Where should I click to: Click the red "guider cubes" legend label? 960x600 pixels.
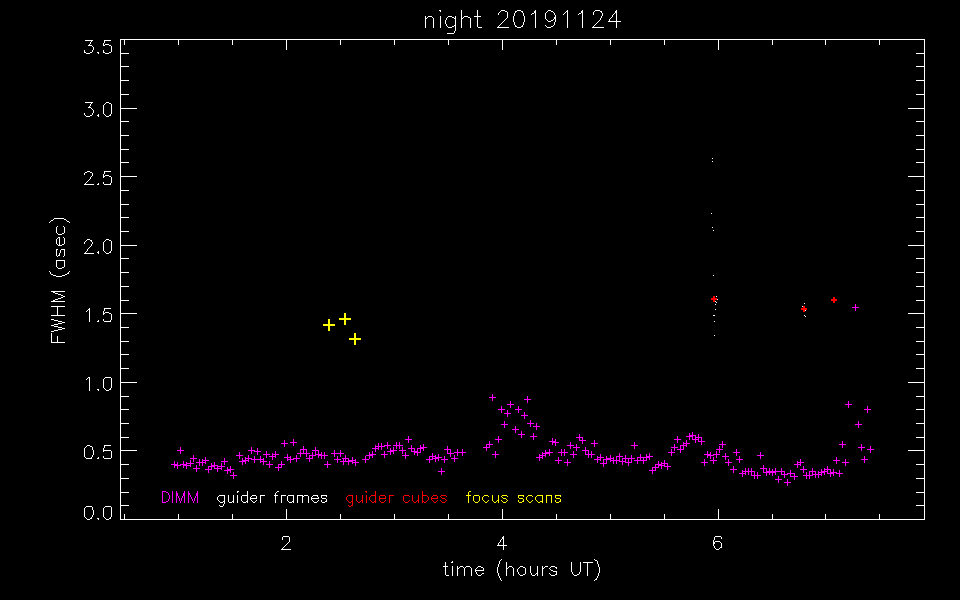(396, 498)
